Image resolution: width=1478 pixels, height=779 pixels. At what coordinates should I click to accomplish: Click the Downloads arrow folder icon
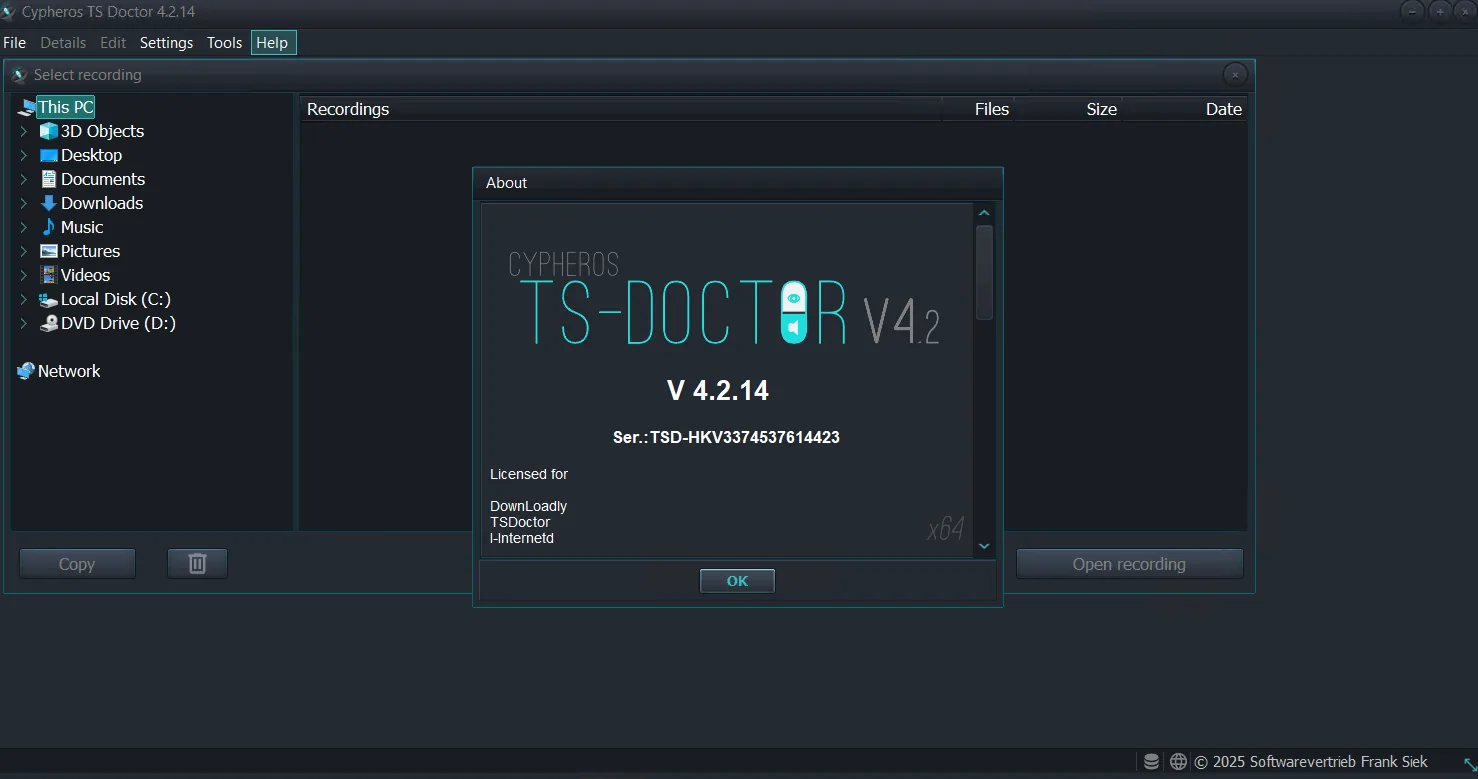click(48, 203)
